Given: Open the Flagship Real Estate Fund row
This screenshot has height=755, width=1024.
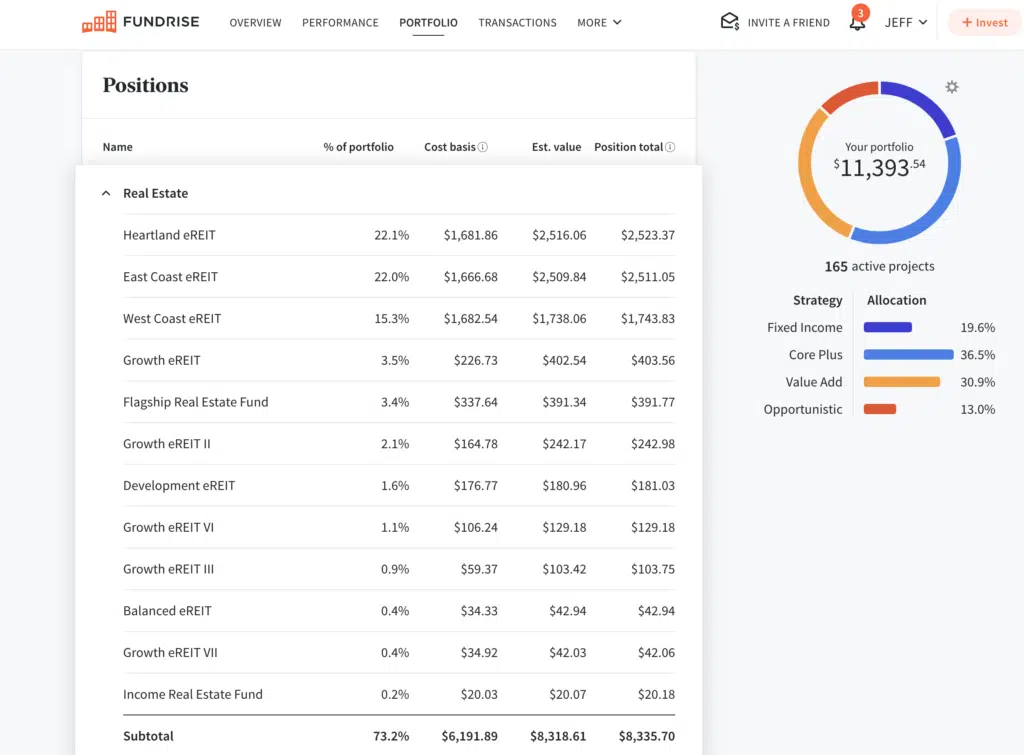Looking at the screenshot, I should pos(195,402).
